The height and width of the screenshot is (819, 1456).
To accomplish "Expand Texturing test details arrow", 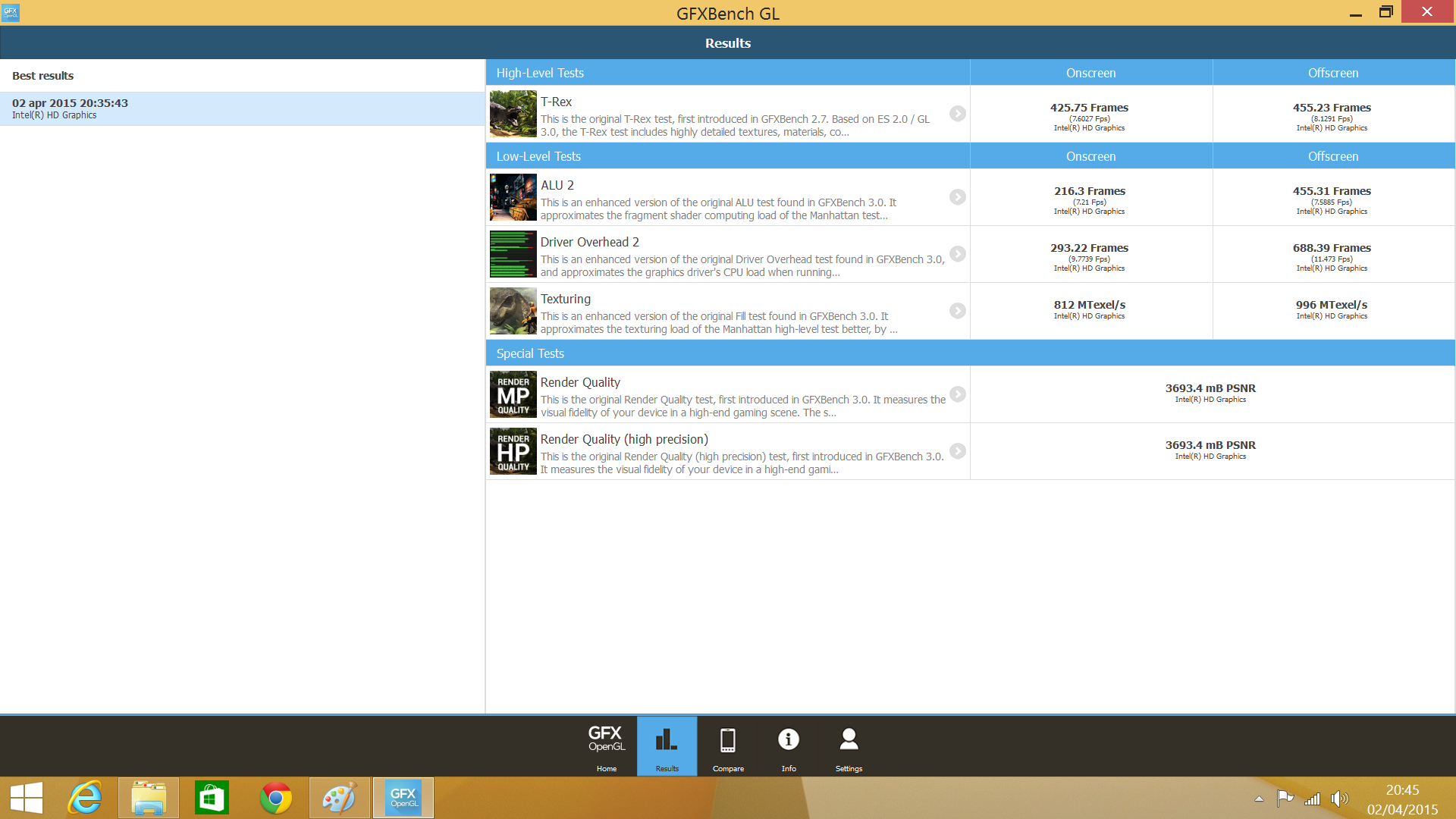I will 958,311.
